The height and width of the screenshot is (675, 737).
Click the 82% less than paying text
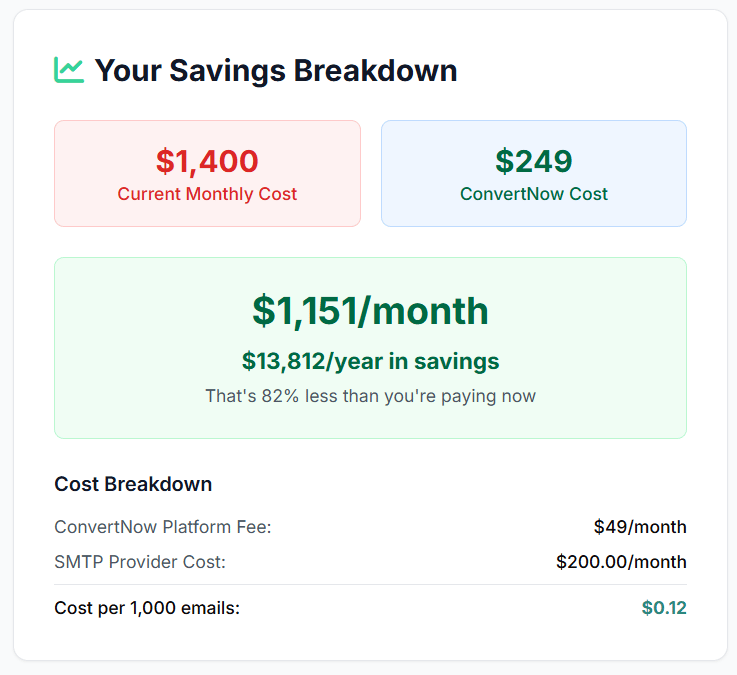pos(370,396)
